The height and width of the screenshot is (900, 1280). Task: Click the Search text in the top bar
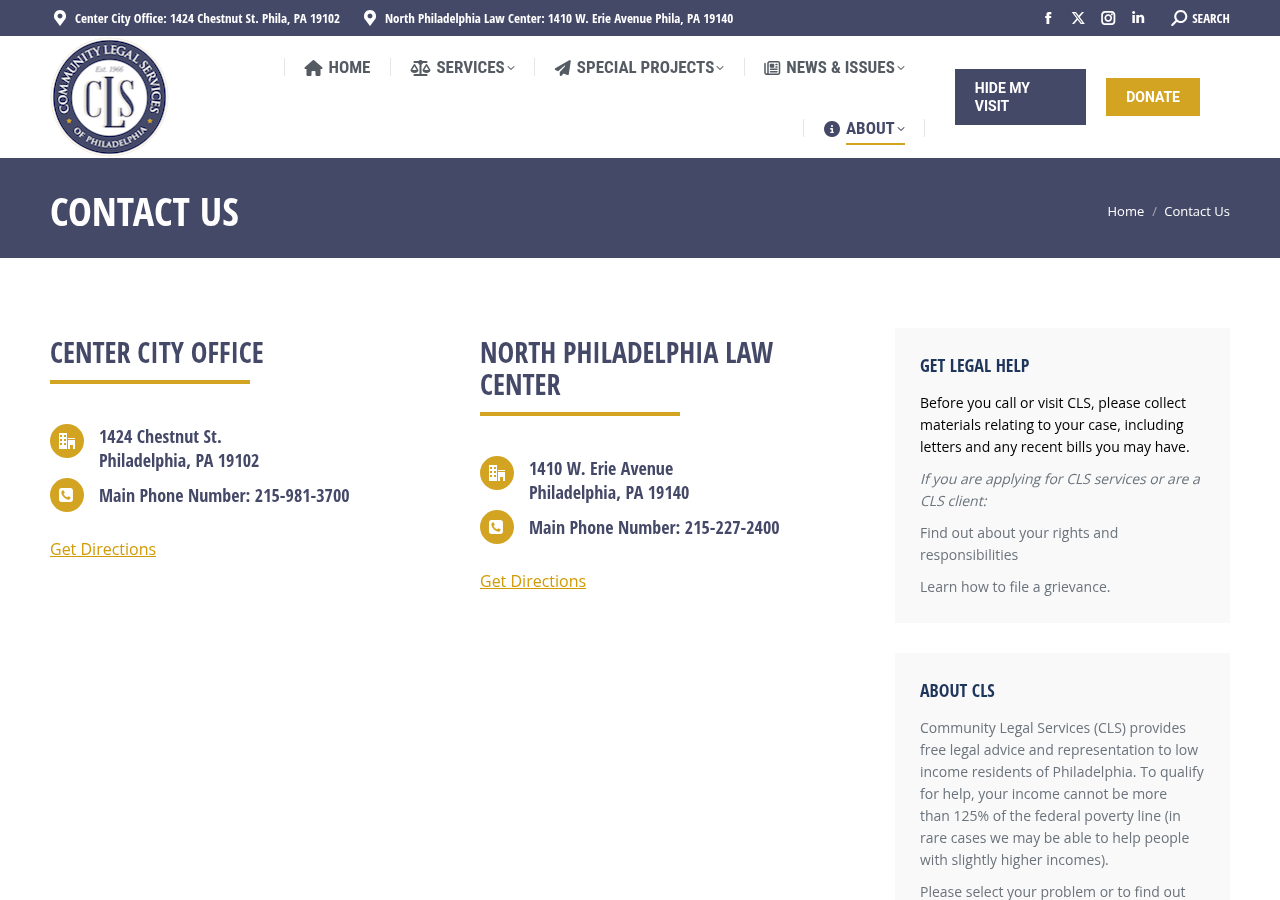pos(1211,18)
